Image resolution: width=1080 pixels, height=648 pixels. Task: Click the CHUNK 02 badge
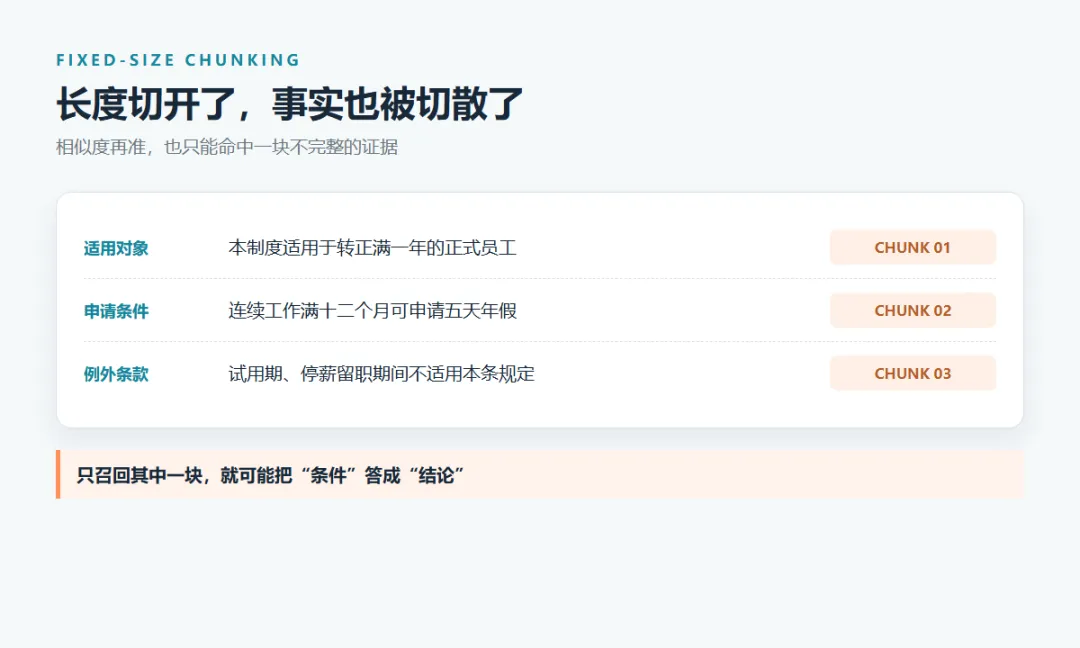[x=913, y=311]
